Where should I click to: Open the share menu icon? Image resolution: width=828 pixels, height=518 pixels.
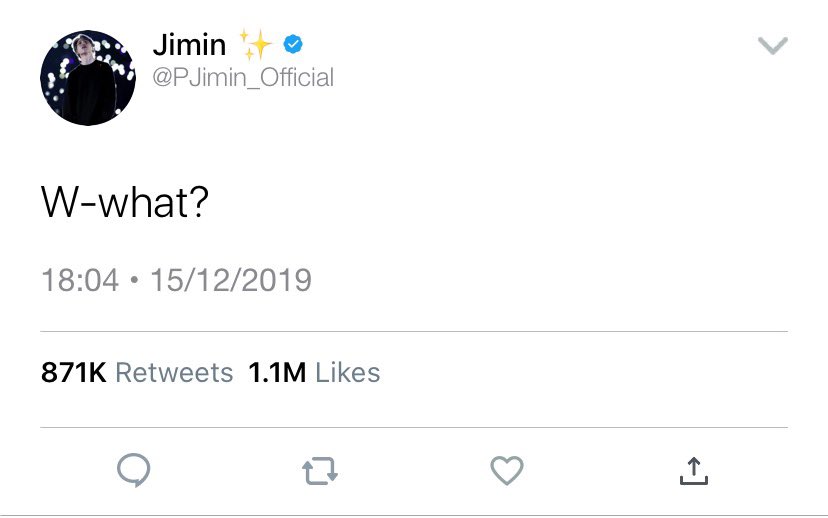tap(694, 470)
